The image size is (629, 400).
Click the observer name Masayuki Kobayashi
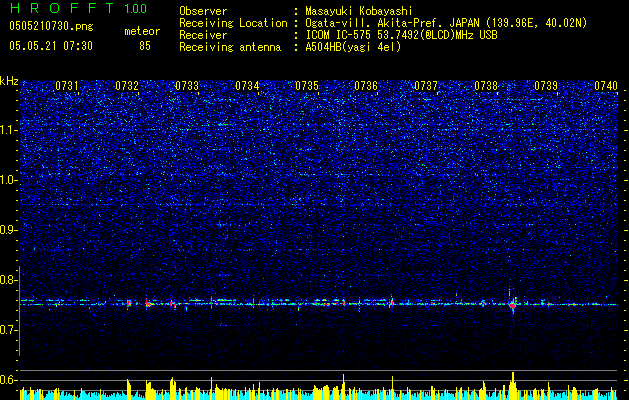(x=359, y=11)
